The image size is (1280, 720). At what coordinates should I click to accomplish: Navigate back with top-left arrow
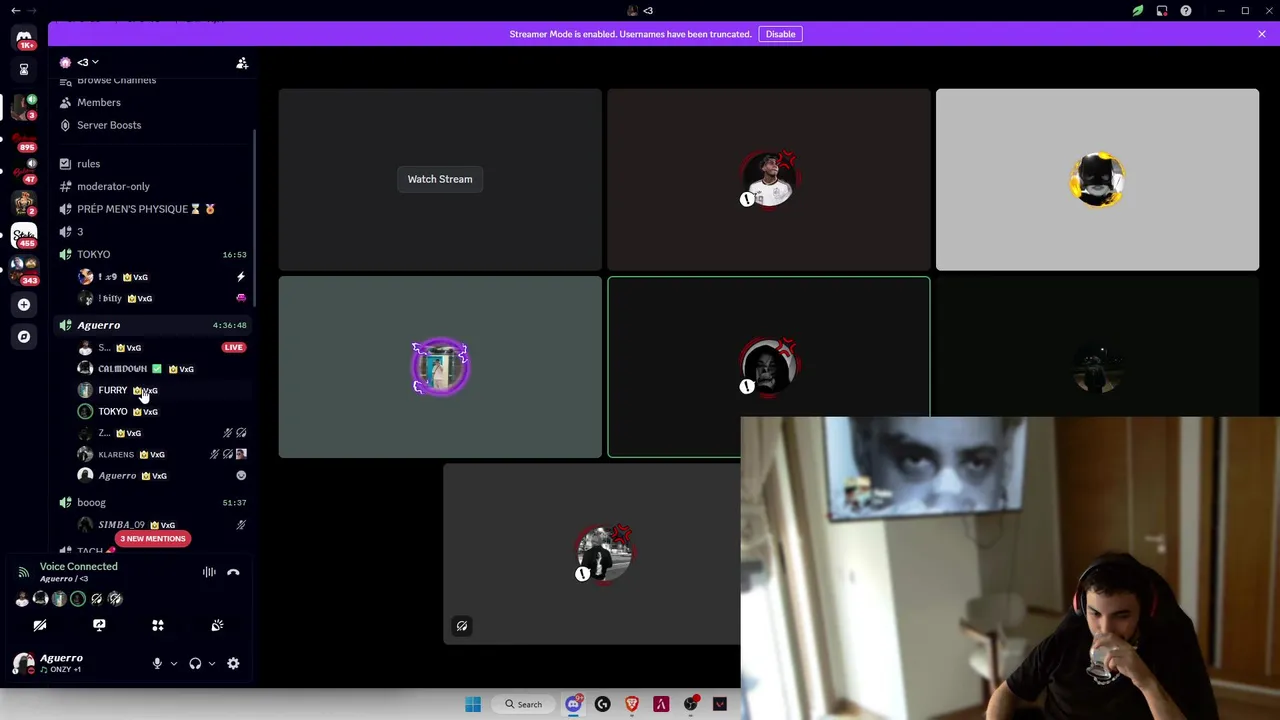tap(16, 10)
